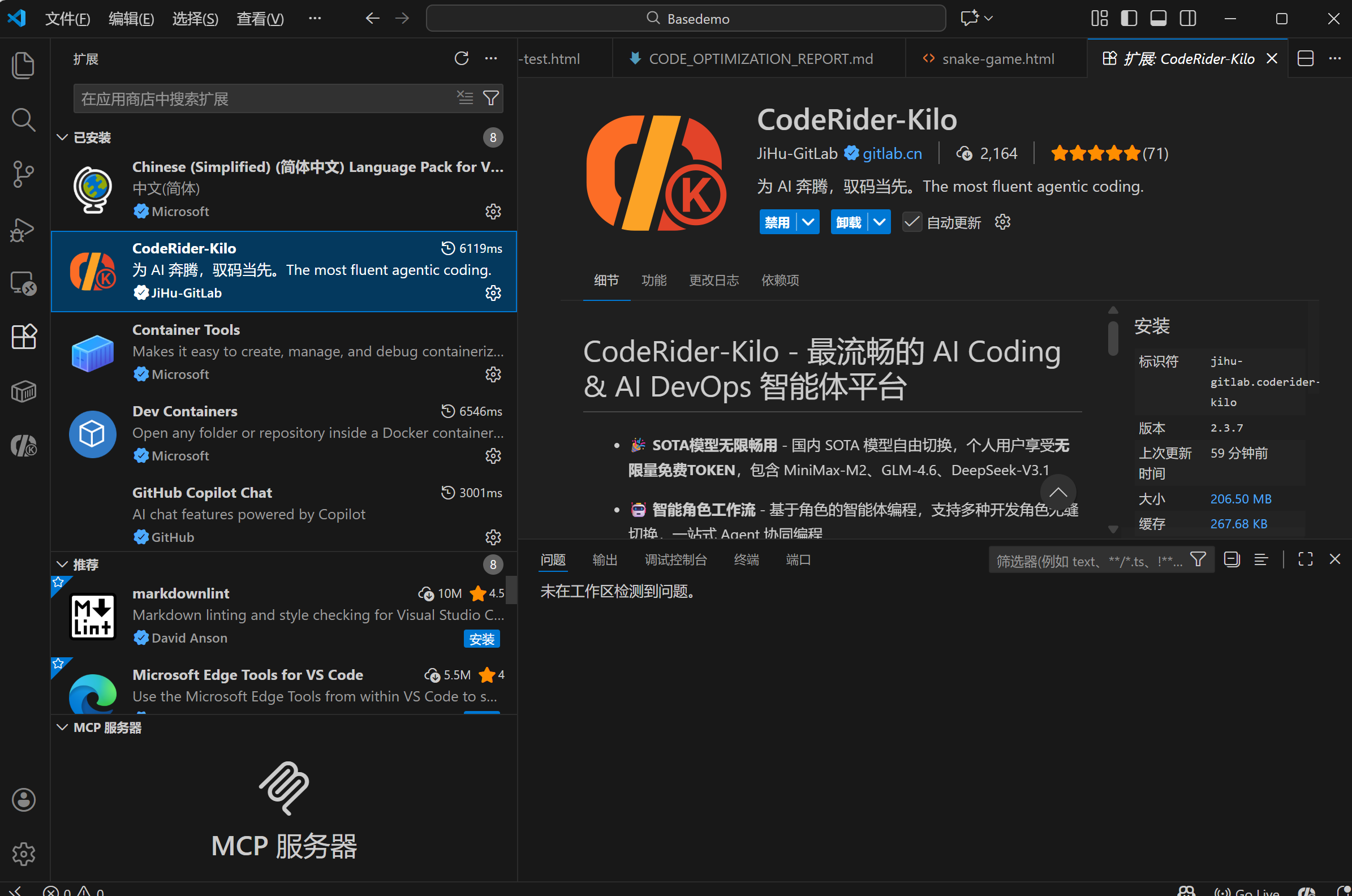Click the filter extensions funnel icon
1352x896 pixels.
(x=491, y=98)
